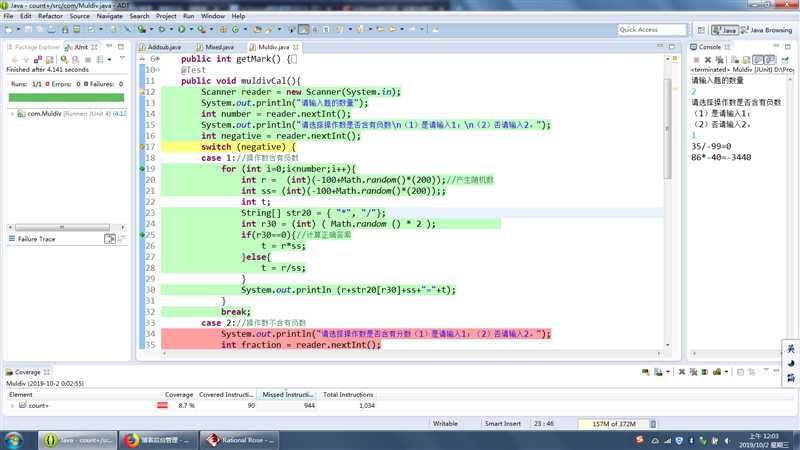Click Coverage Remove All Sessions icon
Screen dimensions: 800x450
click(x=693, y=372)
